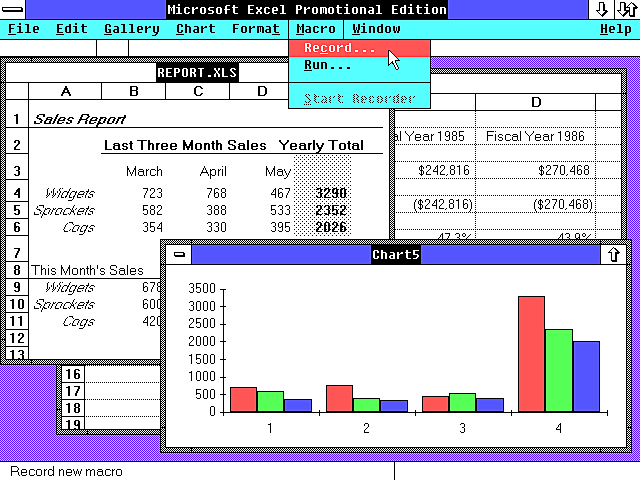Image resolution: width=640 pixels, height=480 pixels.
Task: Click Sprockets label in row 10
Action: (x=64, y=304)
